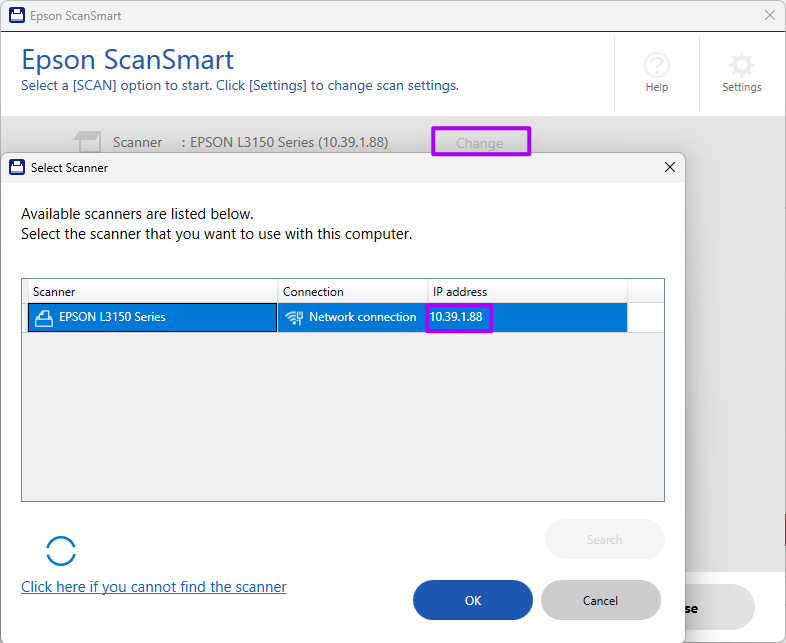Click the Wi-Fi network connection icon
Image resolution: width=786 pixels, height=643 pixels.
(294, 318)
